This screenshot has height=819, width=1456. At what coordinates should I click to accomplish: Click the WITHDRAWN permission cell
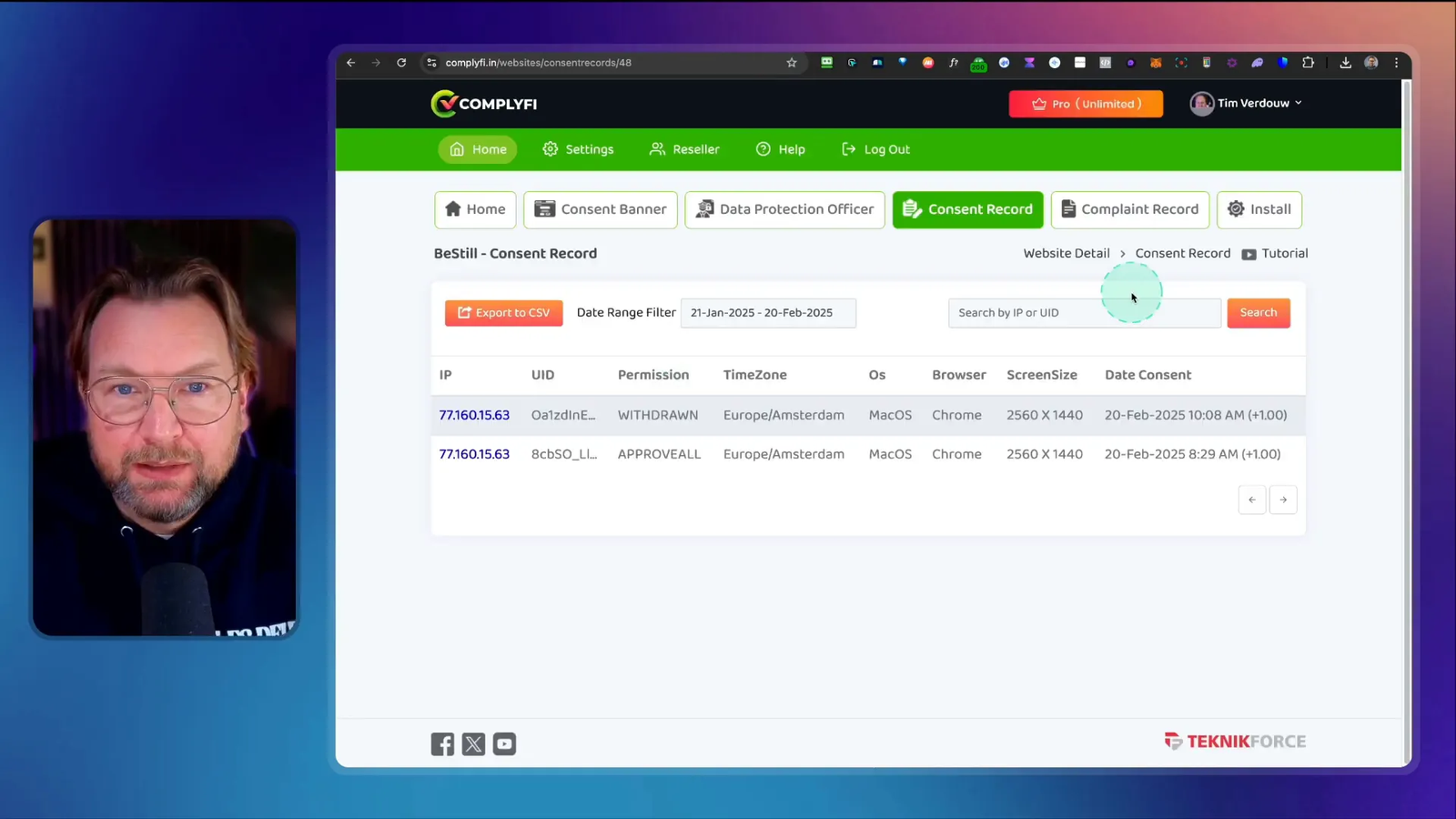coord(658,415)
